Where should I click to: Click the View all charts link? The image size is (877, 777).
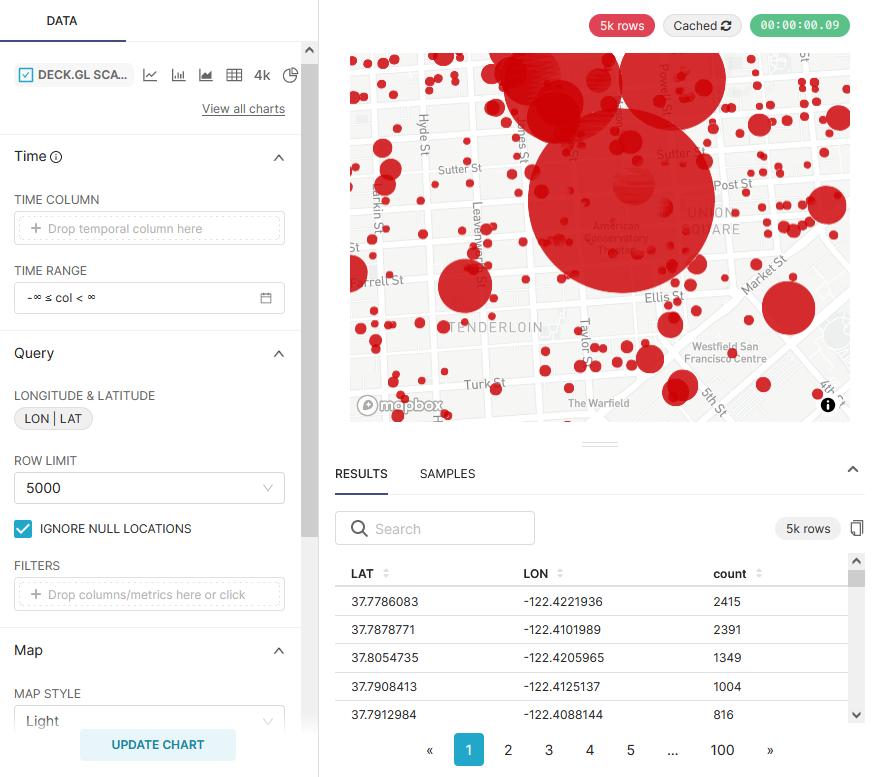(243, 108)
